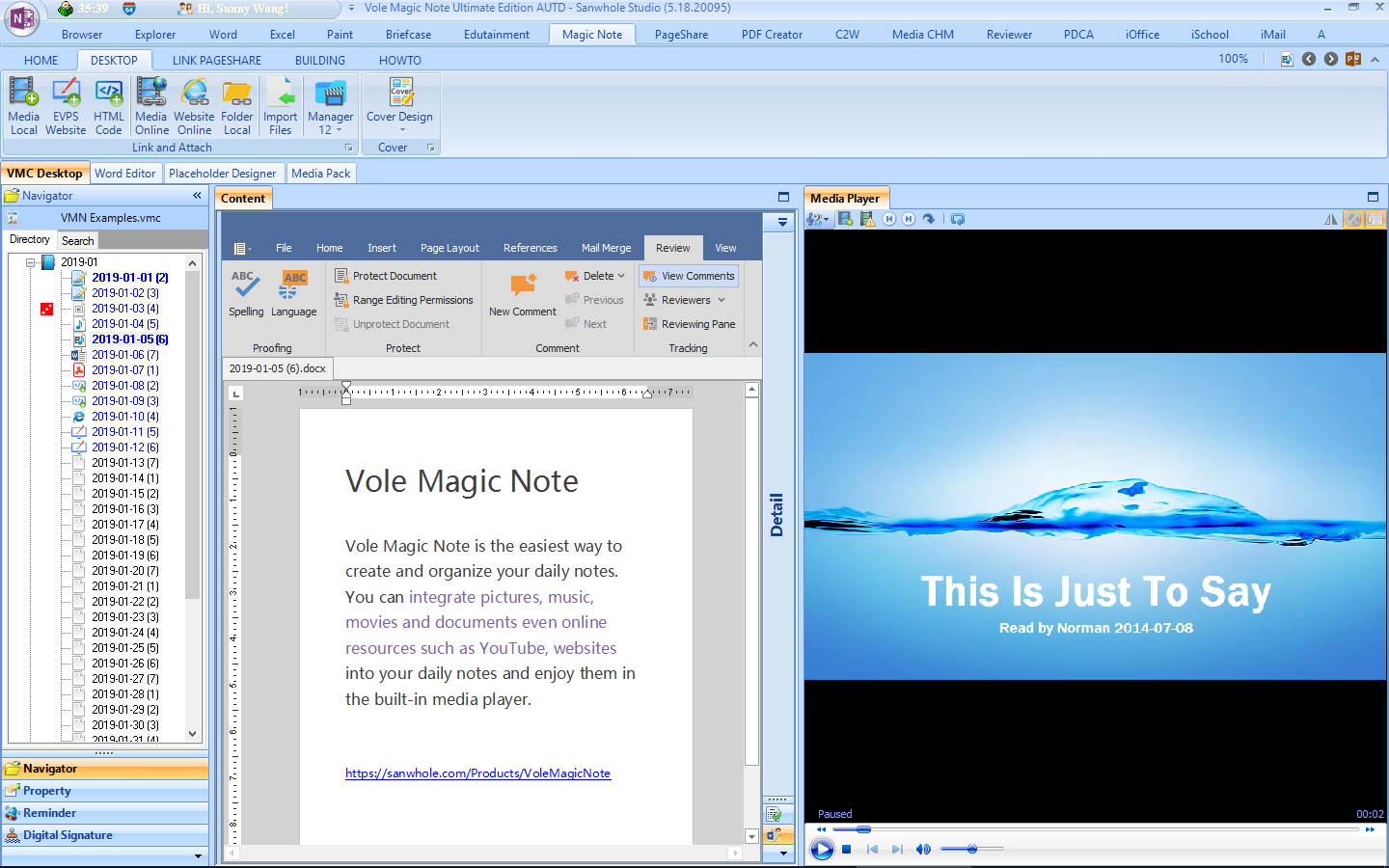This screenshot has height=868, width=1389.
Task: Open the EVPS Website tool
Action: tap(66, 106)
